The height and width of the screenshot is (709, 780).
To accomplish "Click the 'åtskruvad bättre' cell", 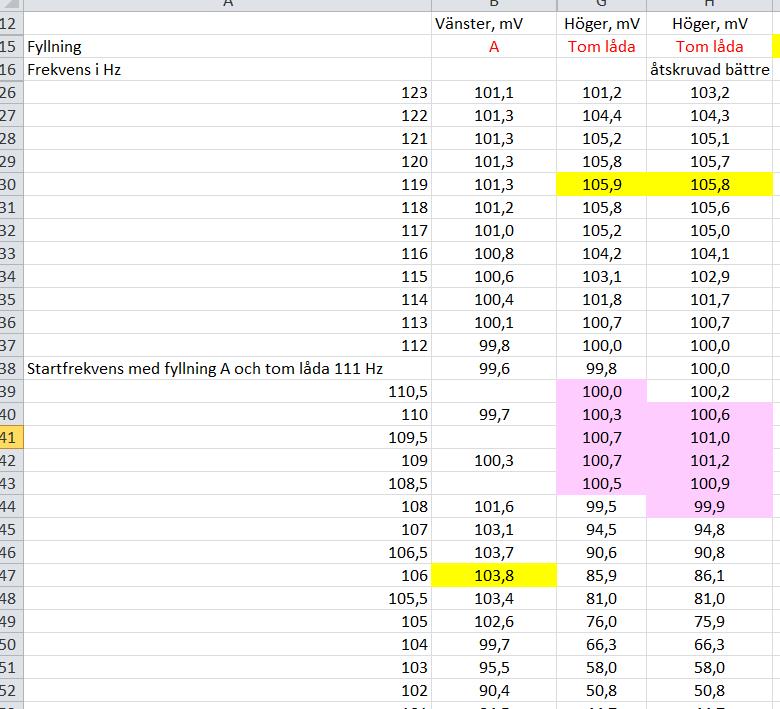I will tap(709, 69).
